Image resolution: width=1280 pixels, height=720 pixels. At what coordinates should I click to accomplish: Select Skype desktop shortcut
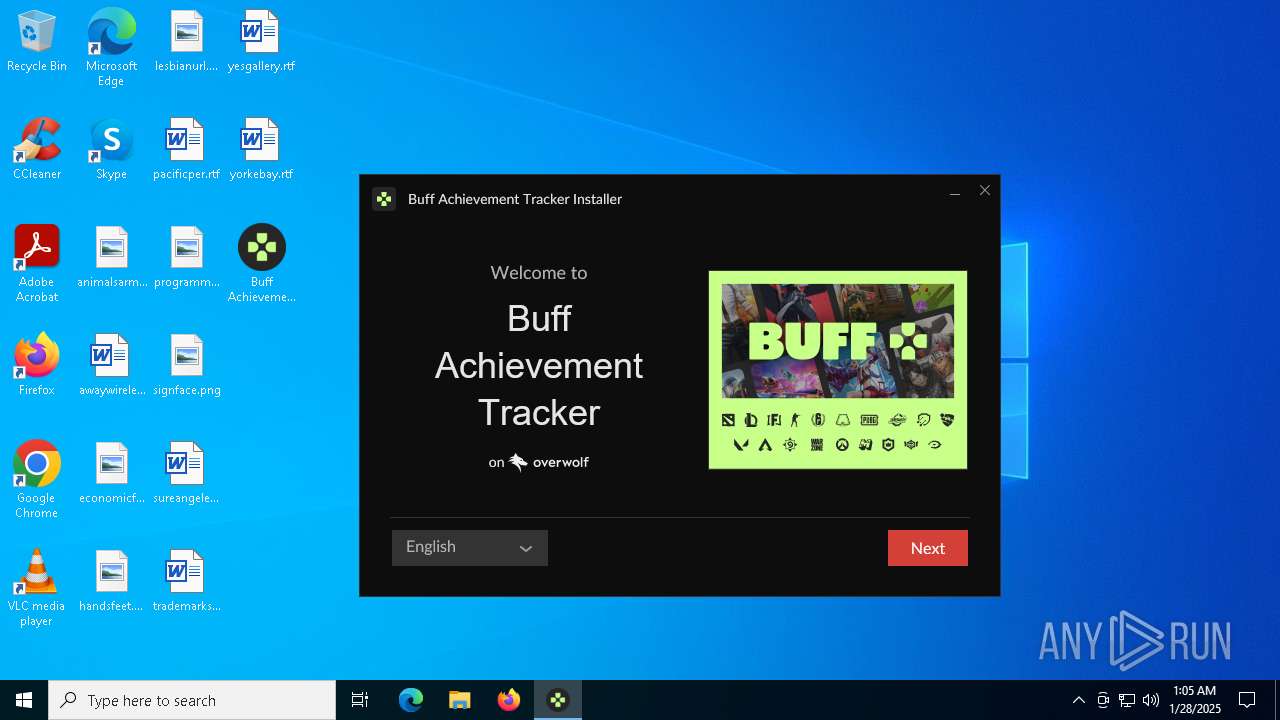click(x=111, y=150)
